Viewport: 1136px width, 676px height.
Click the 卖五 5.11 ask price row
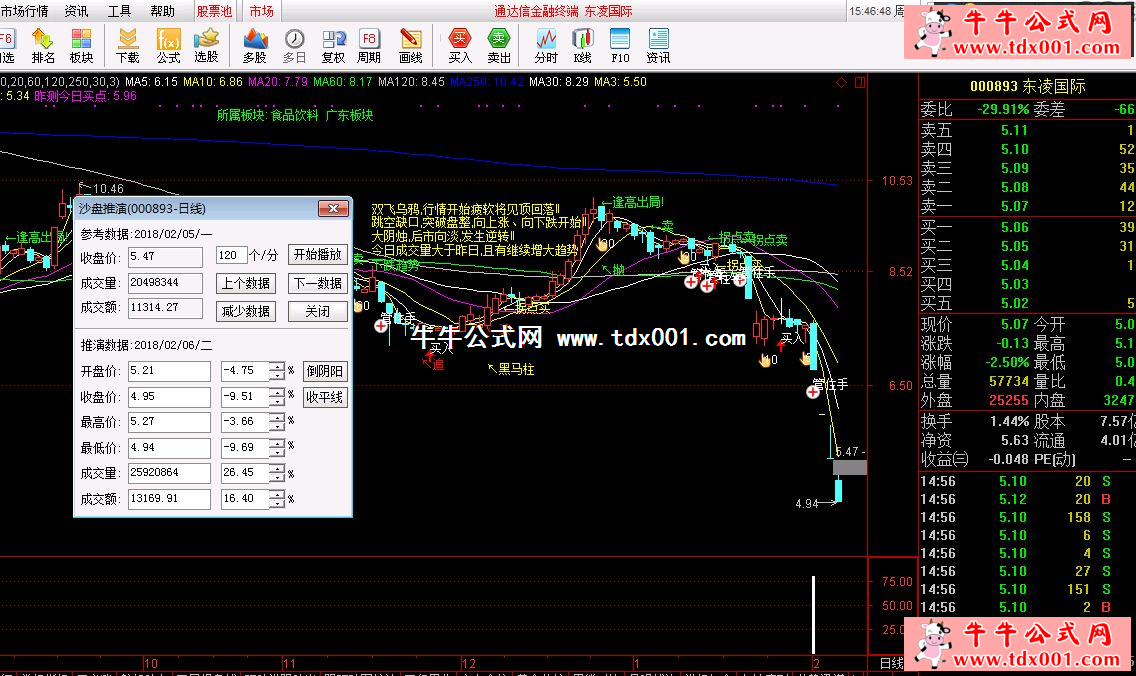pyautogui.click(x=1027, y=130)
